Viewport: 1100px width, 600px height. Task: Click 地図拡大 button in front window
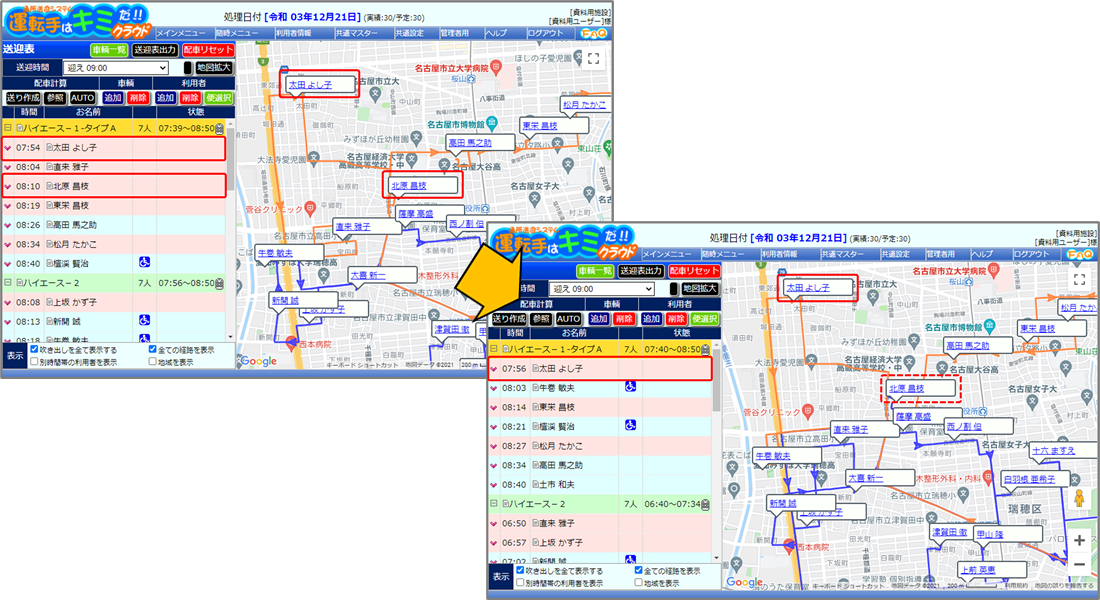point(699,288)
